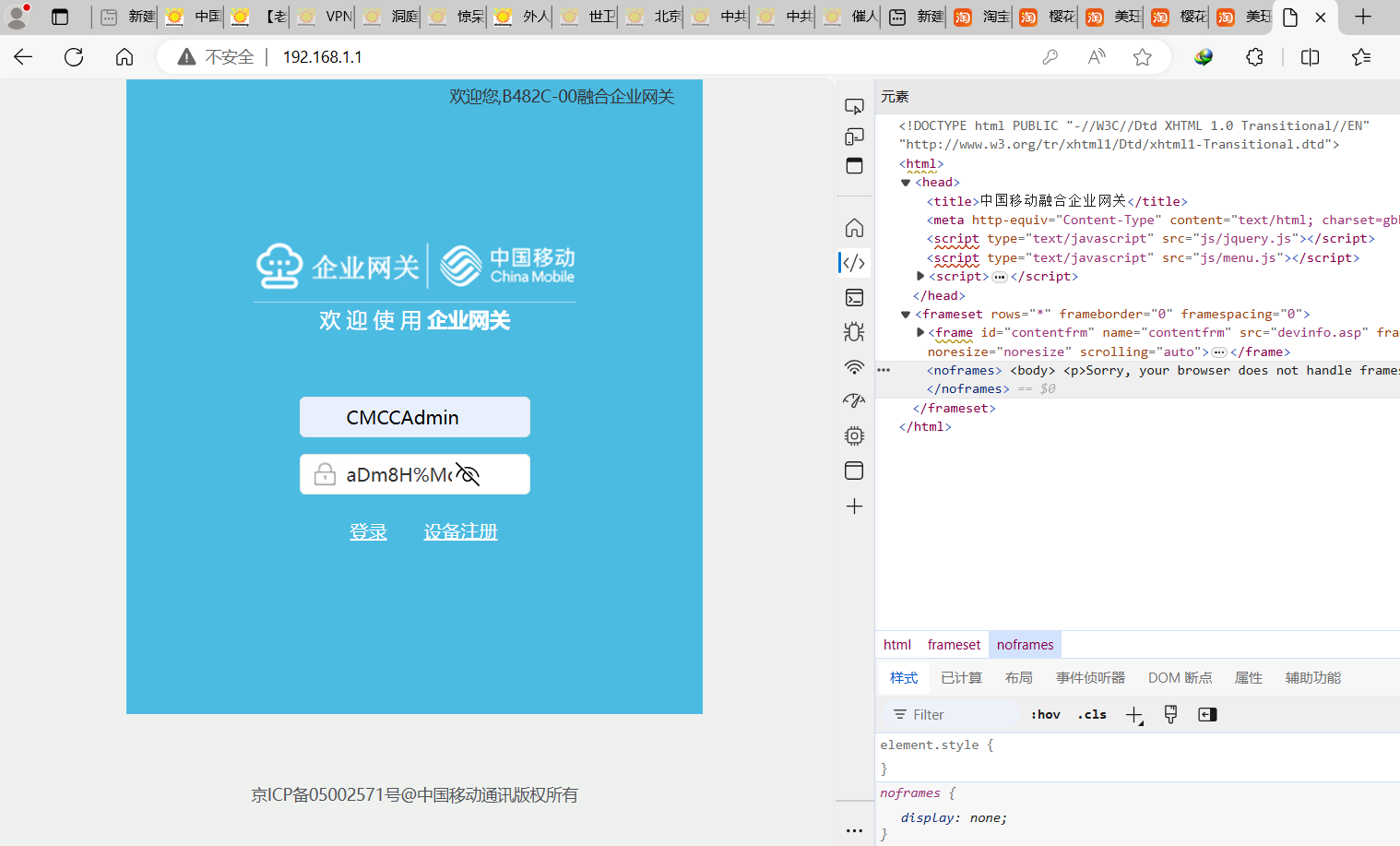Screen dimensions: 1400x846
Task: Click the read aloud icon
Action: (1097, 57)
